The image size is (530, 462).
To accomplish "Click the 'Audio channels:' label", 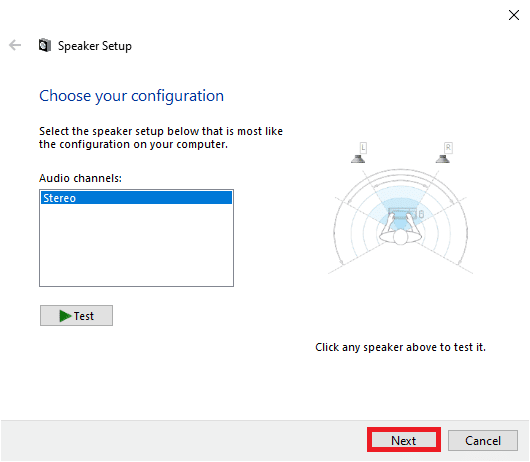I will [x=80, y=178].
